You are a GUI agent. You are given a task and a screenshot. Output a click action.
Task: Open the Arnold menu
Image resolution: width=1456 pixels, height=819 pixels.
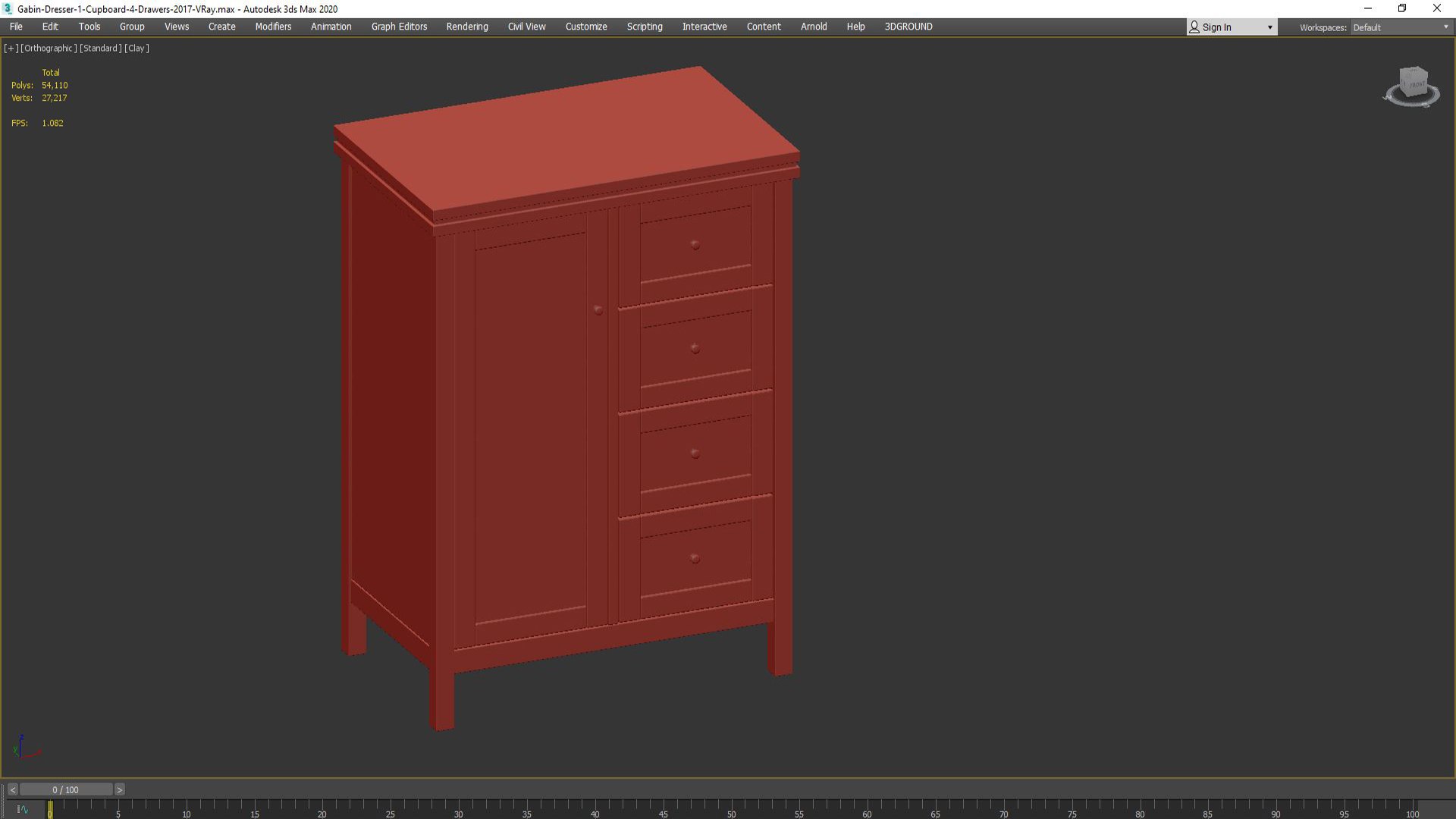814,27
